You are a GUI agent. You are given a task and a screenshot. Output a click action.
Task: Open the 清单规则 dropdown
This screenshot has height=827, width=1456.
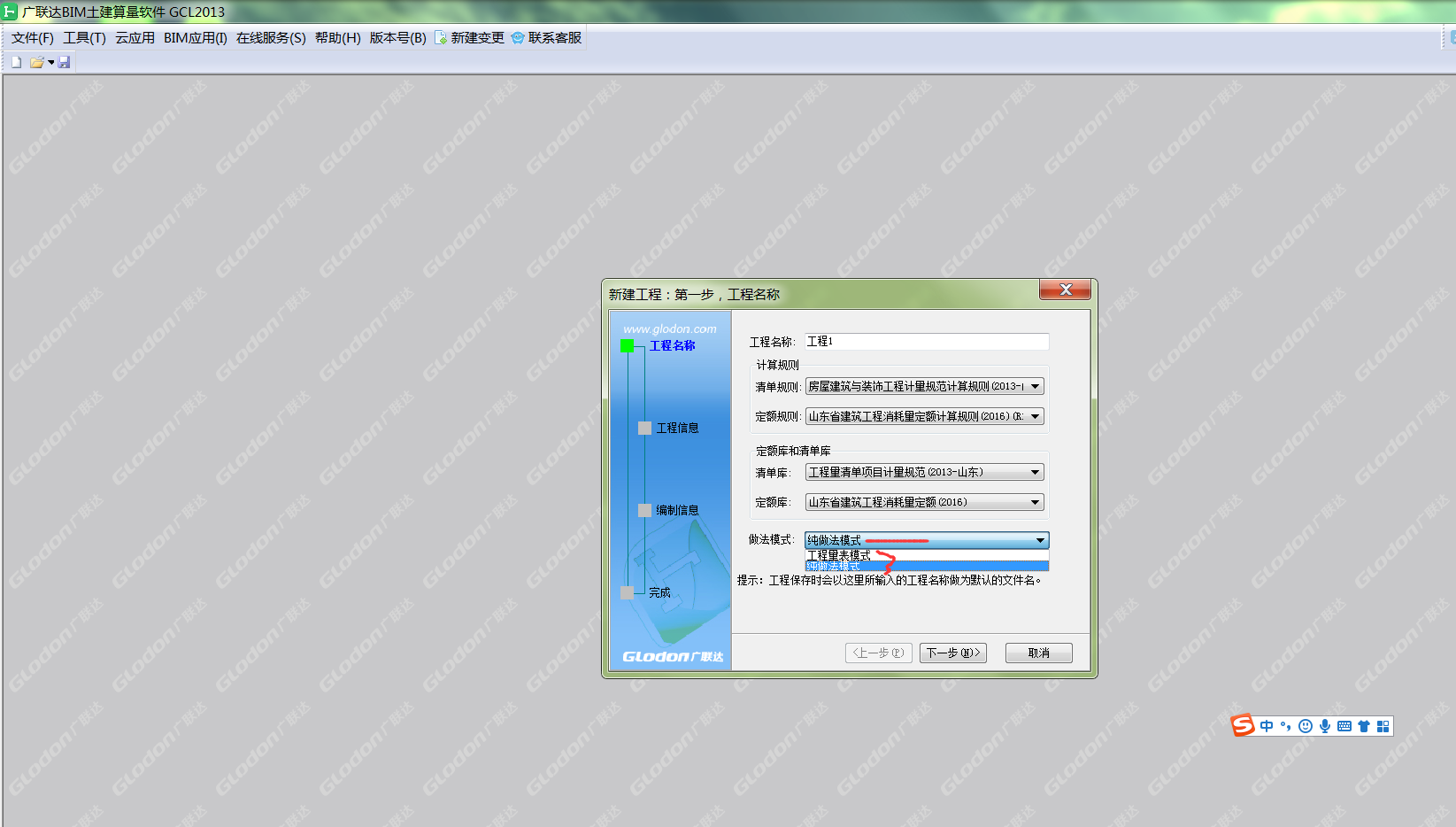[x=925, y=386]
